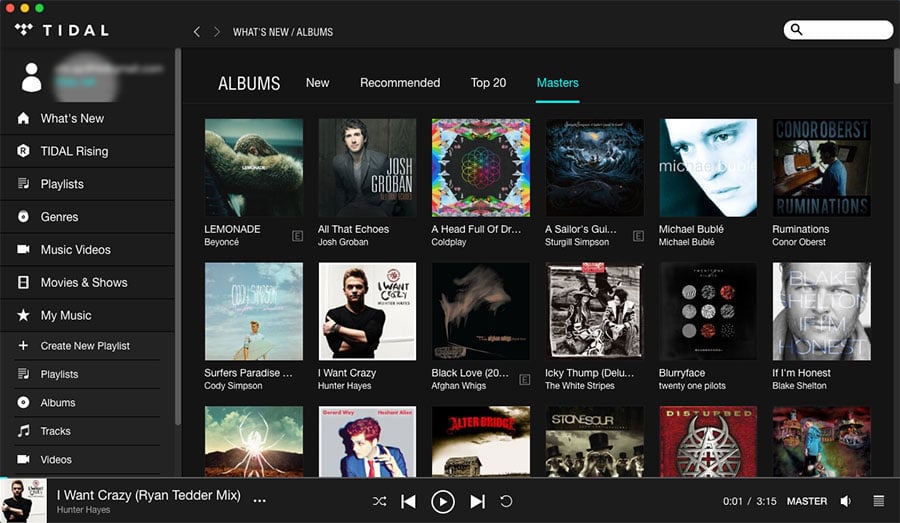Open the now-playing track options ellipsis
The image size is (900, 523).
click(259, 501)
